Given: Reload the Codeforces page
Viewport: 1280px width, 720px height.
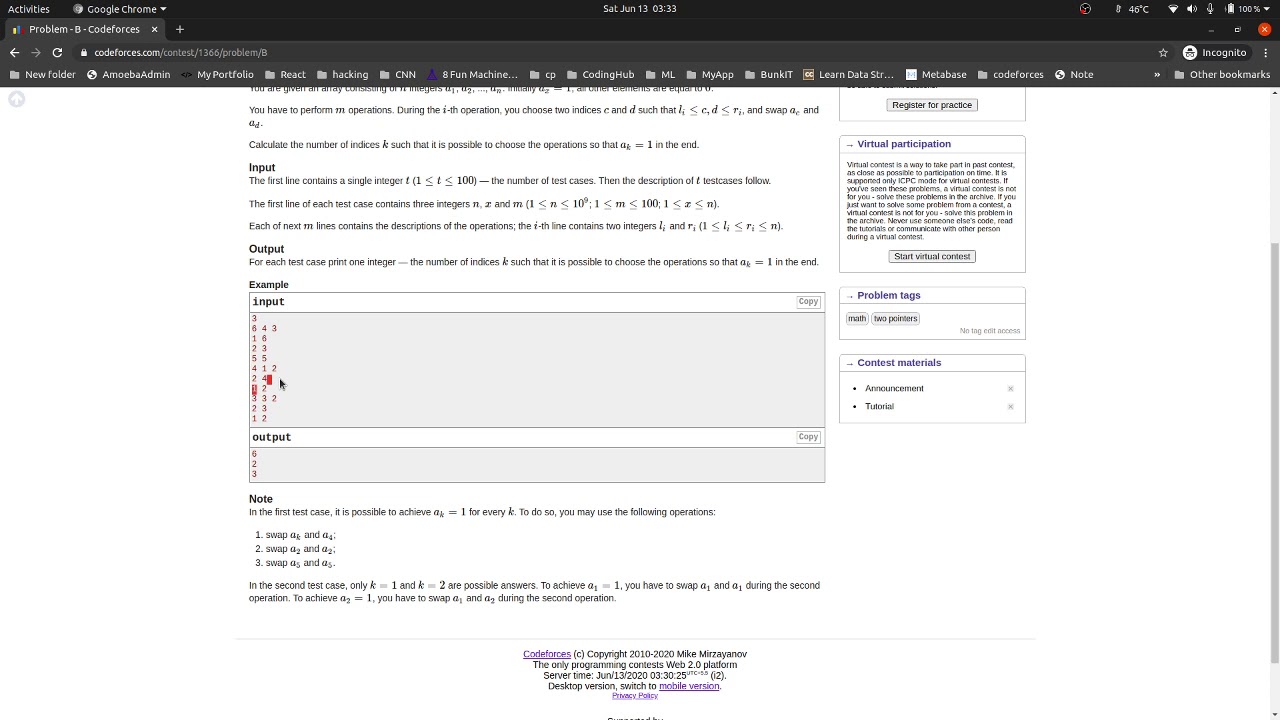Looking at the screenshot, I should point(57,52).
